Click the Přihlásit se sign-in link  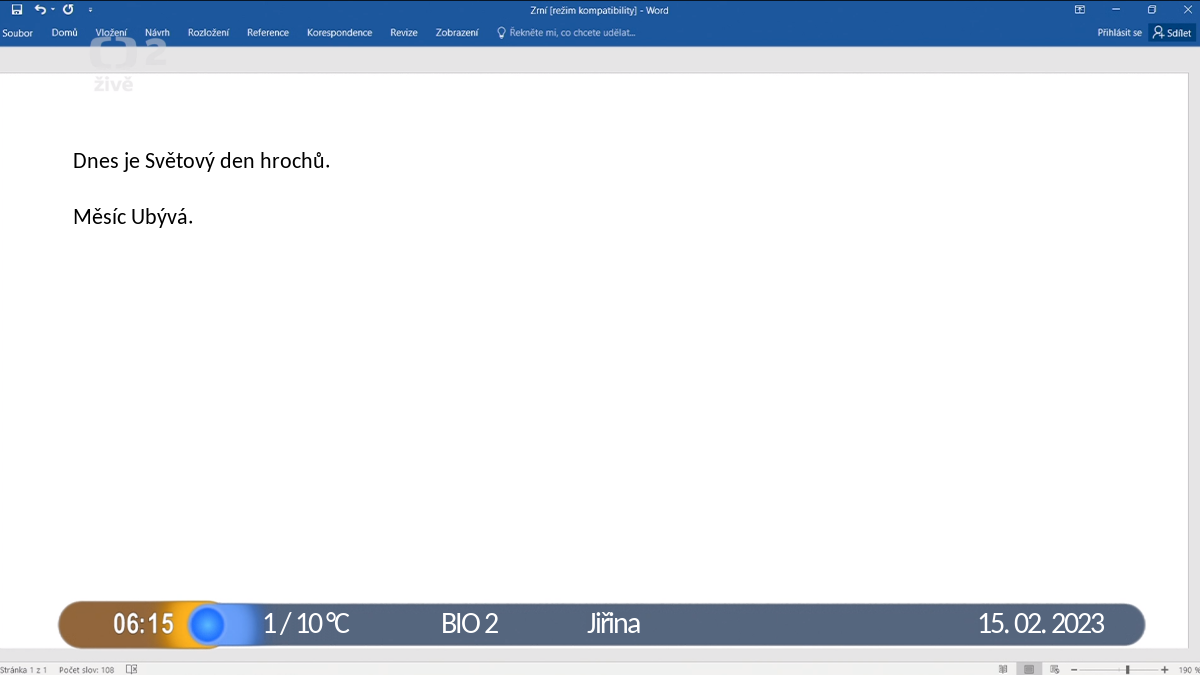1119,33
